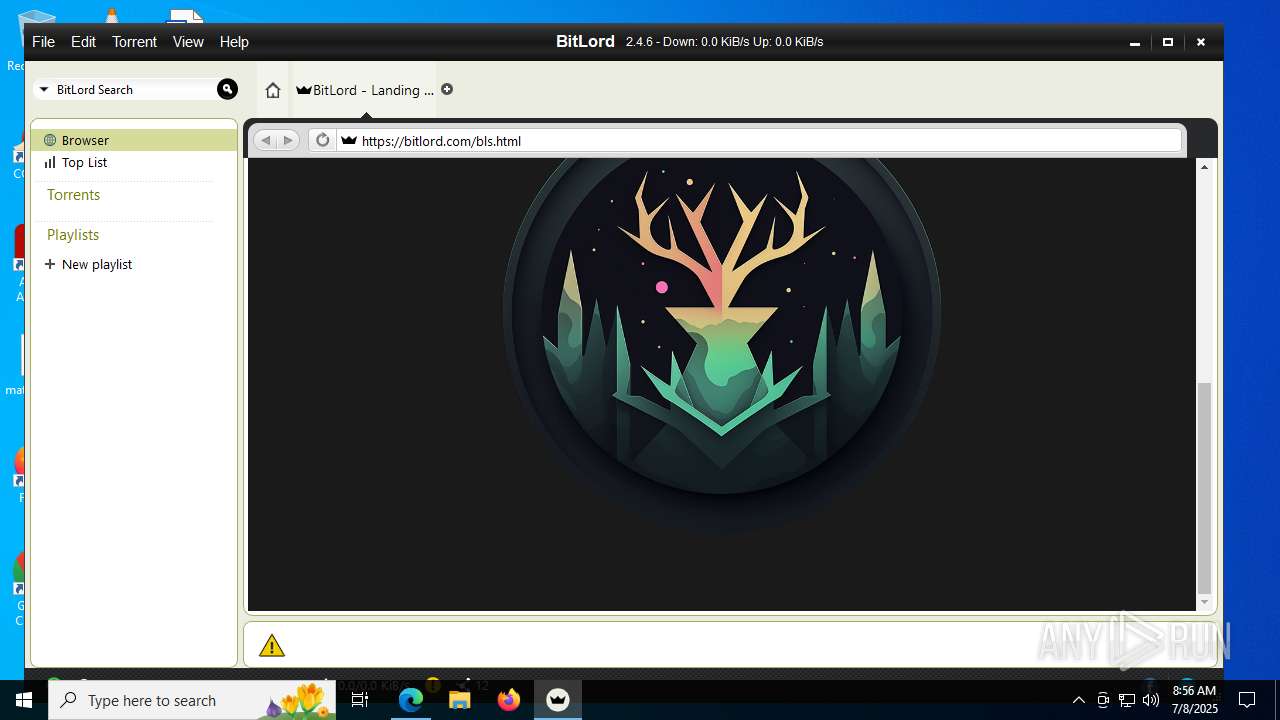Open the volume speaker tray icon

[x=1151, y=700]
